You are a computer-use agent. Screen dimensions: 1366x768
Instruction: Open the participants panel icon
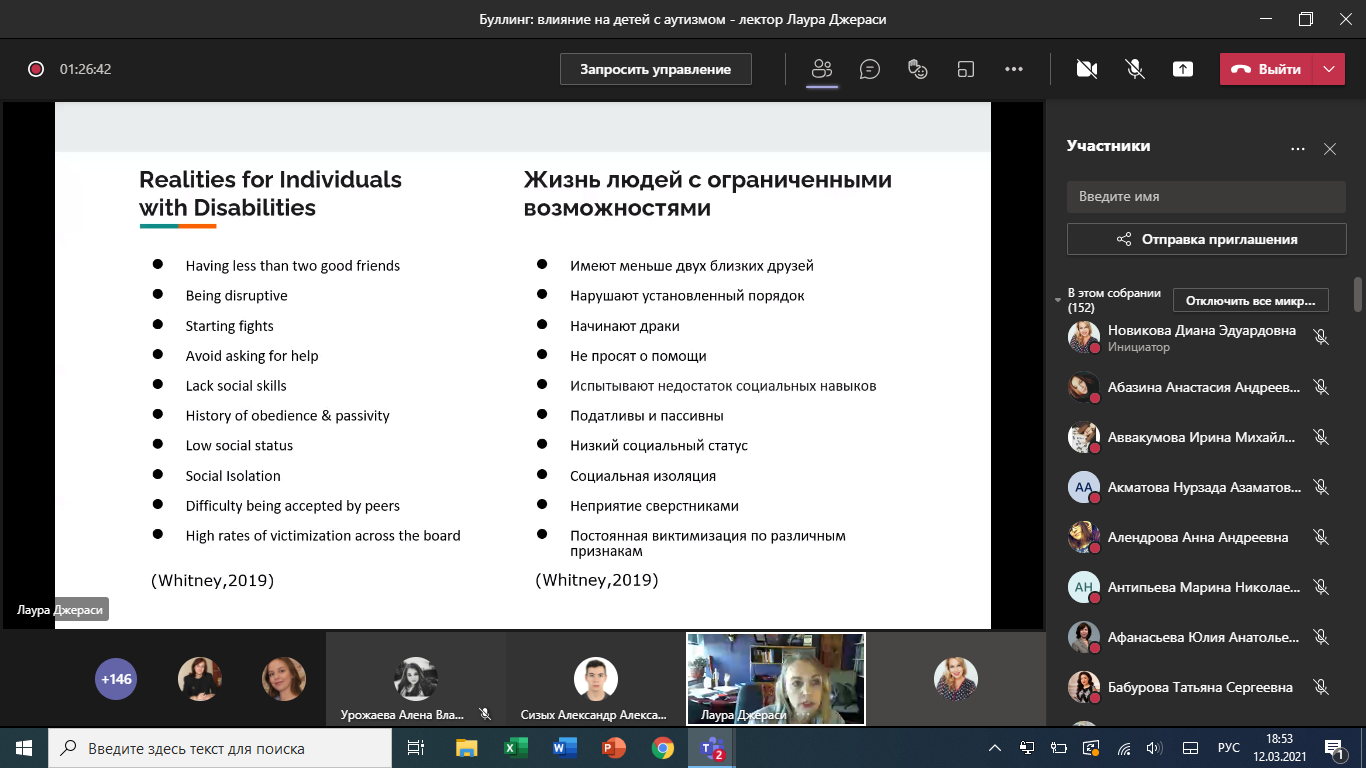822,69
